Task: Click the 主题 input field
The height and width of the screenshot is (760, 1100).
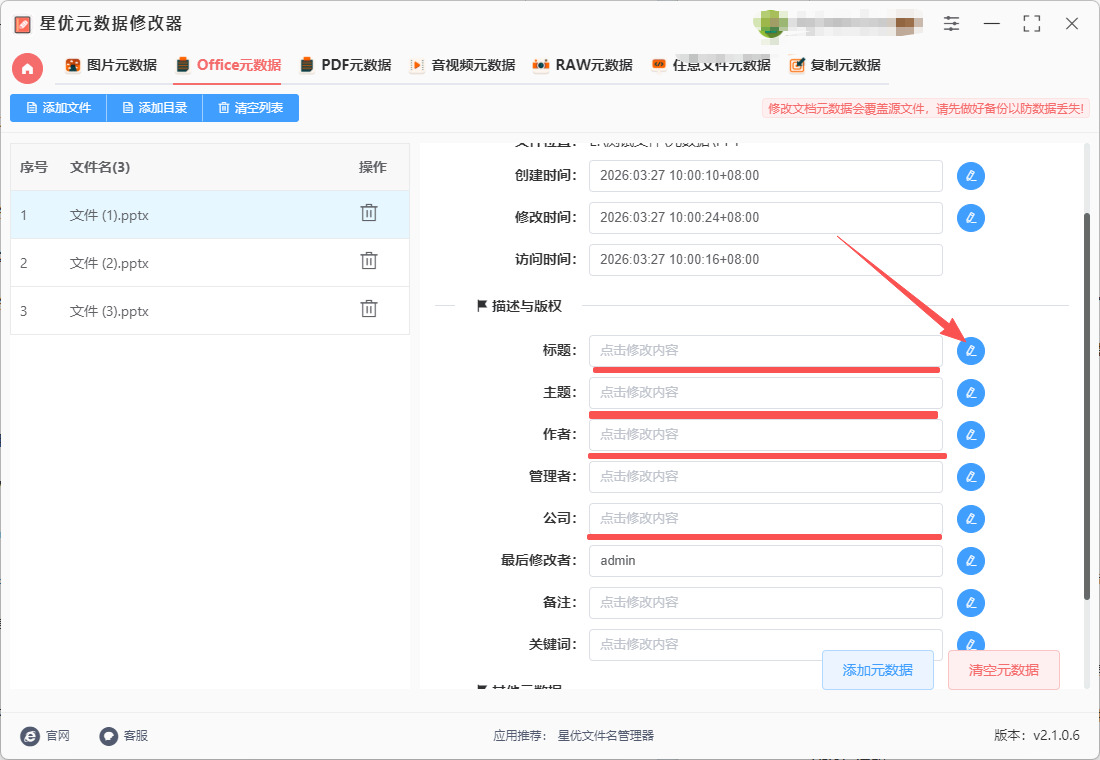Action: (765, 392)
